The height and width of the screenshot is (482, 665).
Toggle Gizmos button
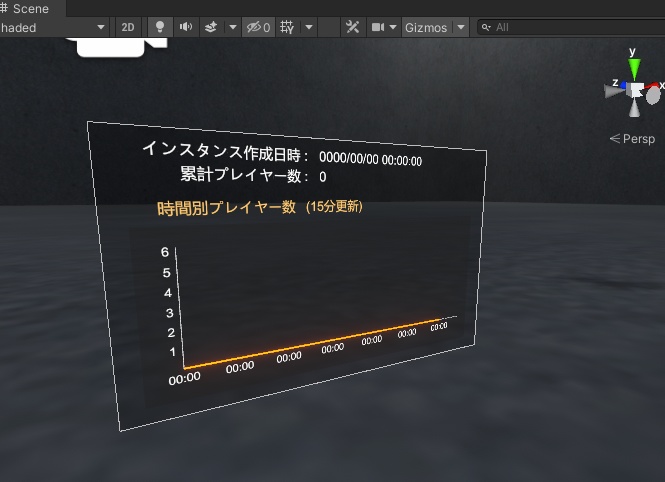tap(426, 28)
